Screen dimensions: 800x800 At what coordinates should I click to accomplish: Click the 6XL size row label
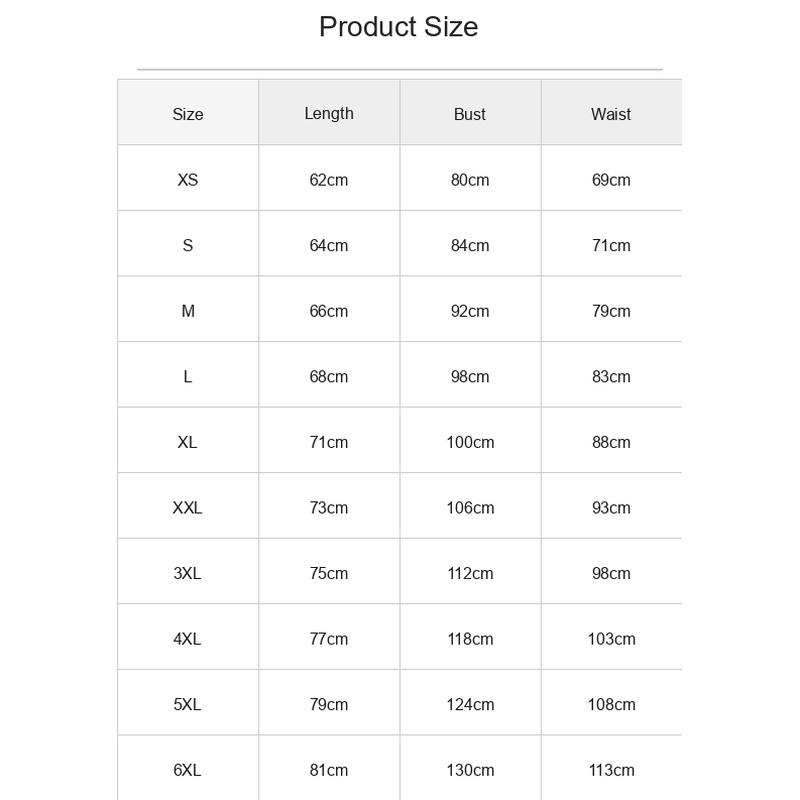coord(187,770)
